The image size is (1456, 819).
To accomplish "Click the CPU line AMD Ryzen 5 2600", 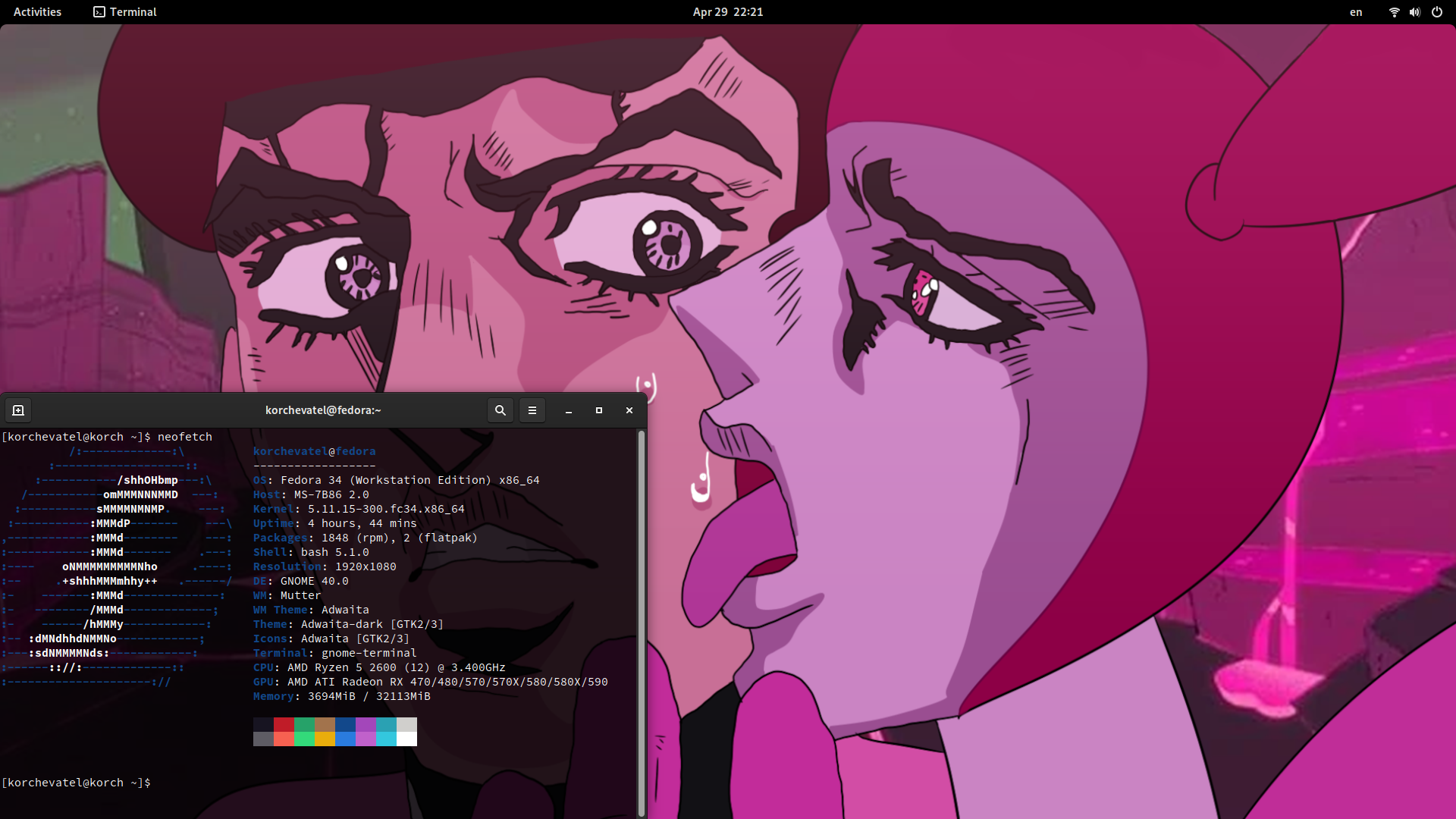I will pyautogui.click(x=379, y=667).
